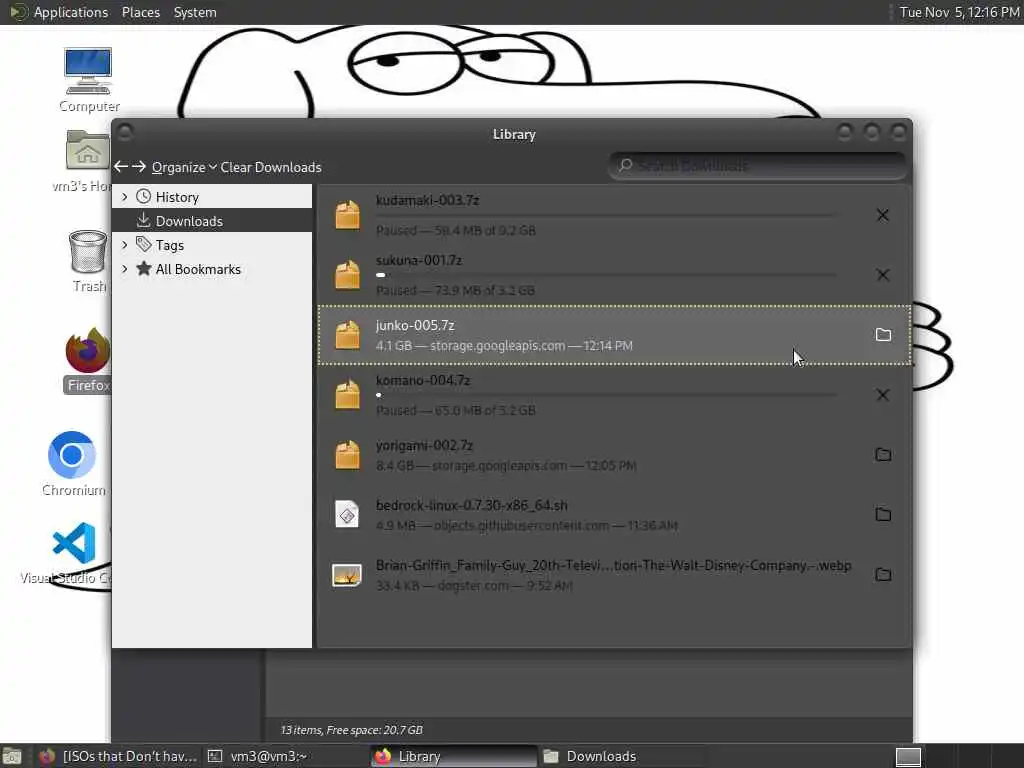Image resolution: width=1024 pixels, height=768 pixels.
Task: Open the Applications menu
Action: click(x=71, y=12)
